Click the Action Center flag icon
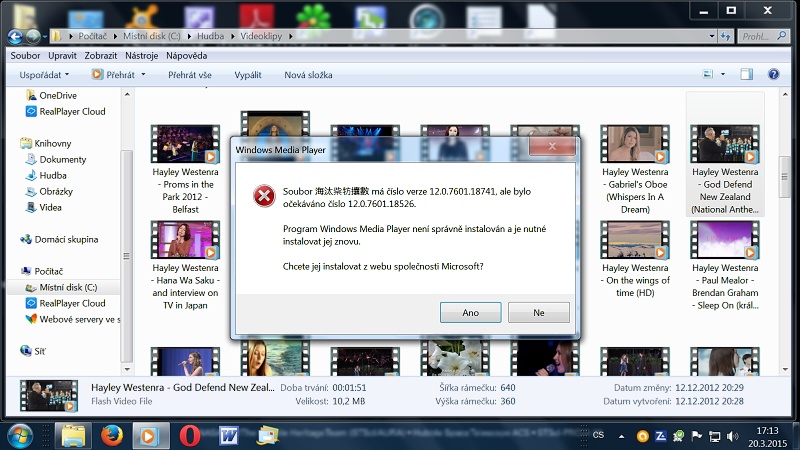 (x=696, y=436)
